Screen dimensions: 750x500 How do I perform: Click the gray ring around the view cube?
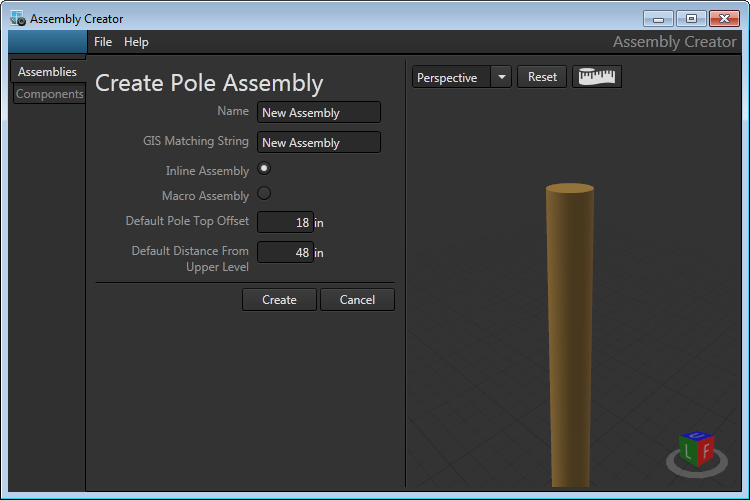[x=675, y=465]
